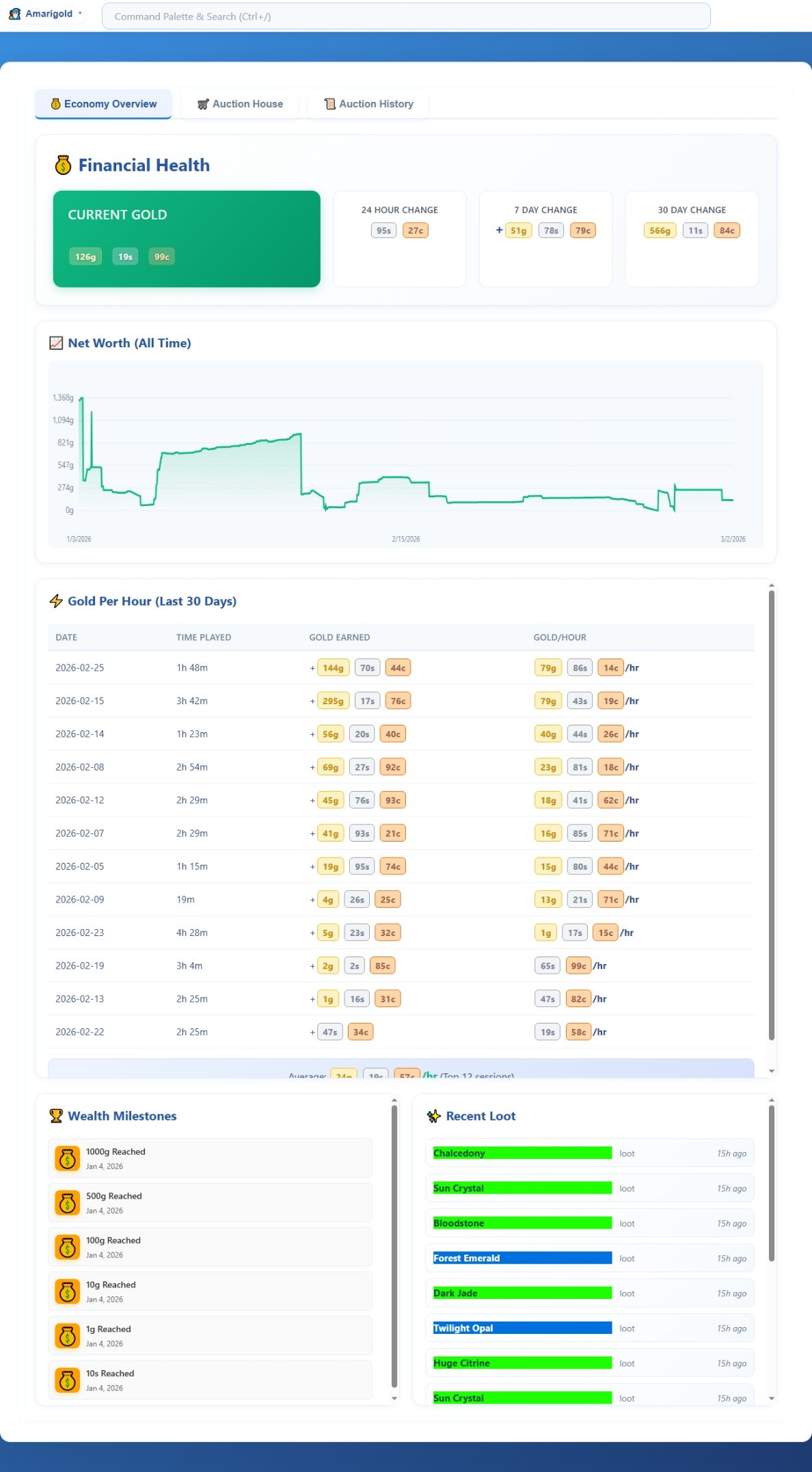Click the chart icon next to Net Worth
The image size is (812, 1472).
(x=56, y=343)
